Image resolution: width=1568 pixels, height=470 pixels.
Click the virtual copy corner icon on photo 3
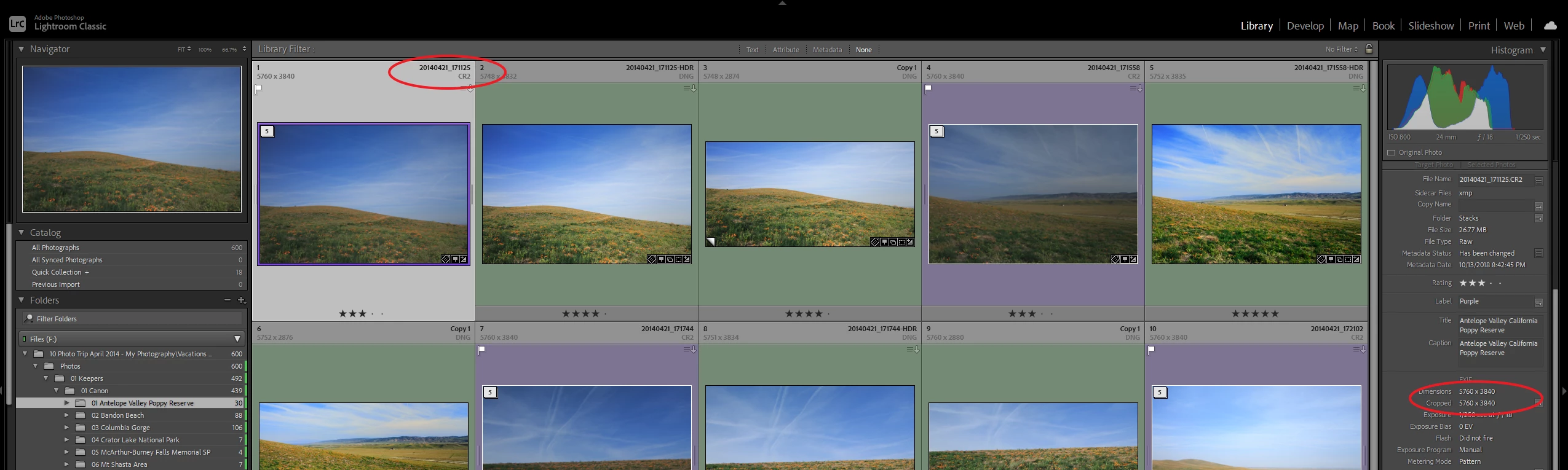(710, 242)
